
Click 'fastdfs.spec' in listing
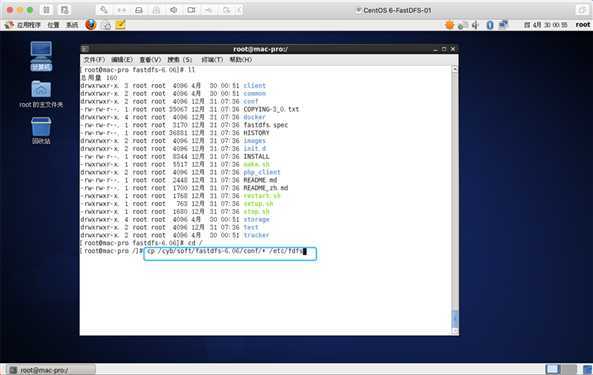(265, 125)
